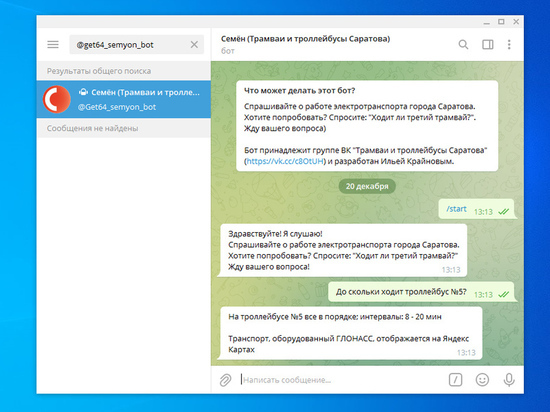Image resolution: width=550 pixels, height=412 pixels.
Task: Click the 20 декабря date badge
Action: [x=367, y=186]
